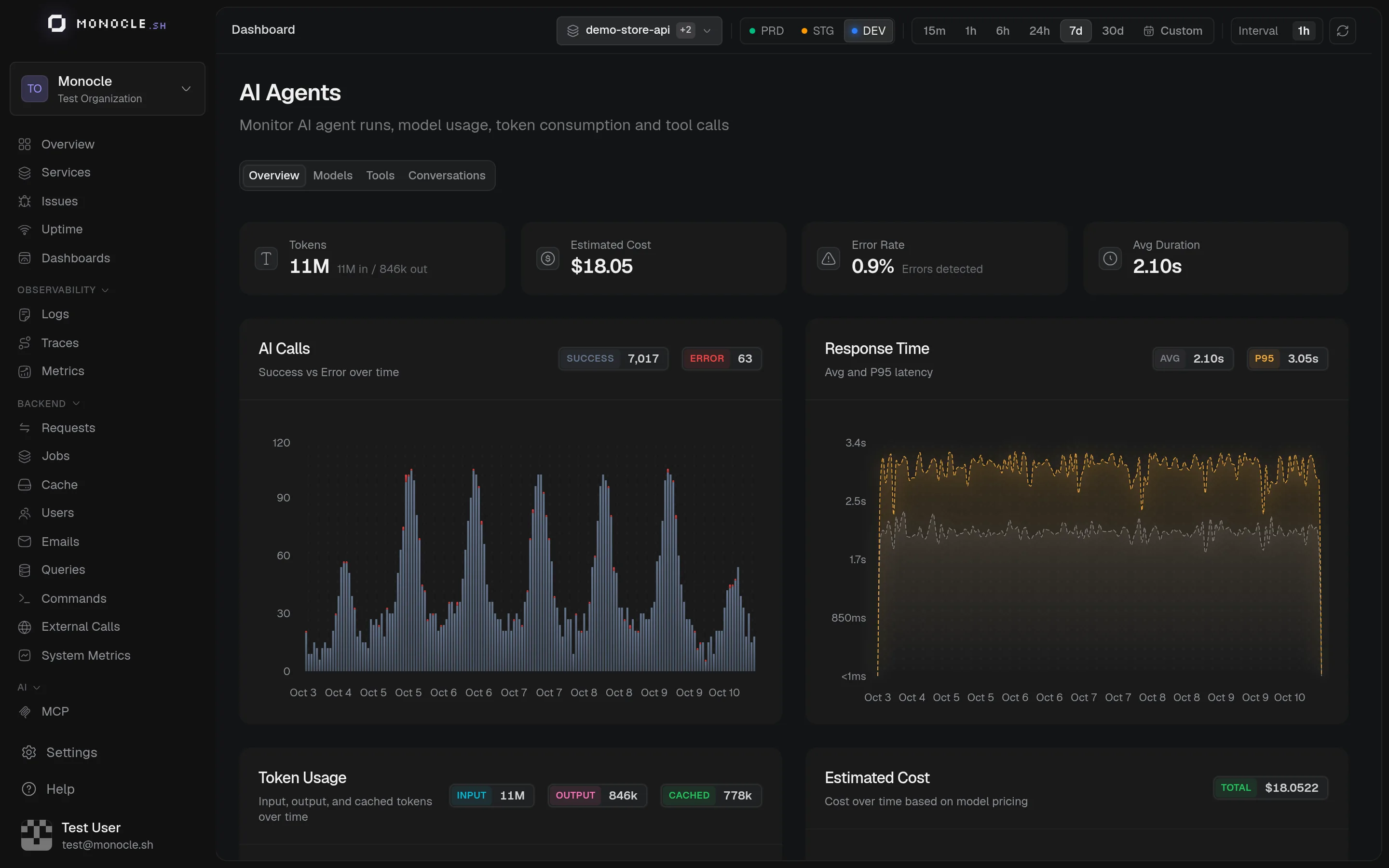Click the Commands terminal icon
Screen dimensions: 1389x868
(x=24, y=598)
